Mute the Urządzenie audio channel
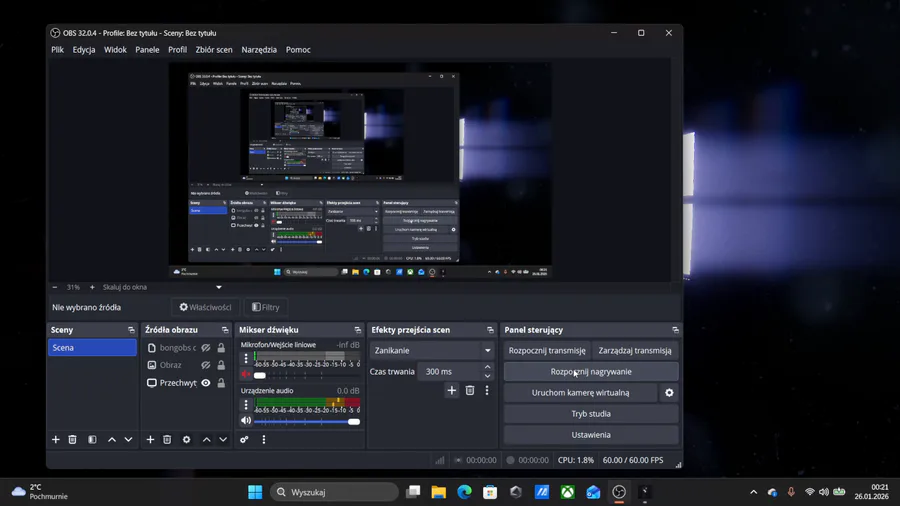The width and height of the screenshot is (900, 506). (246, 421)
